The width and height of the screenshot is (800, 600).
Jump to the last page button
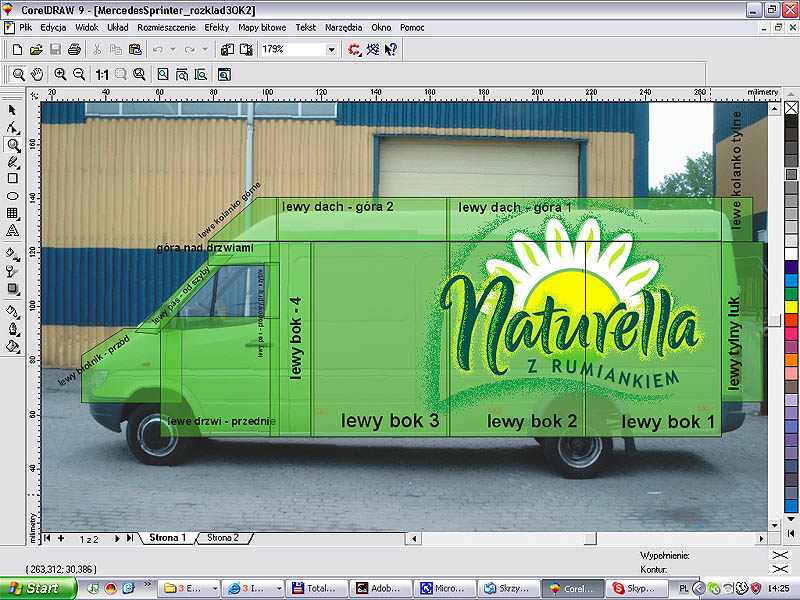tap(130, 538)
